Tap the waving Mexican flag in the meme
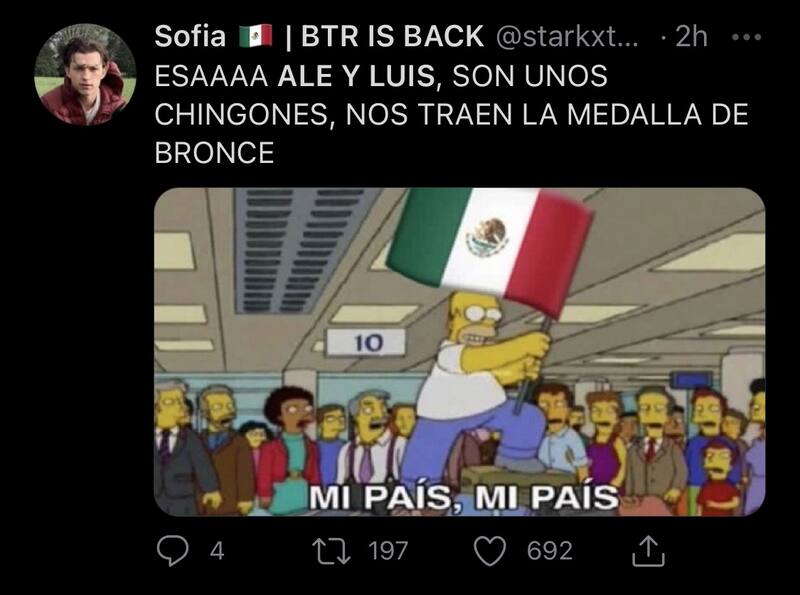This screenshot has height=595, width=800. coord(490,245)
